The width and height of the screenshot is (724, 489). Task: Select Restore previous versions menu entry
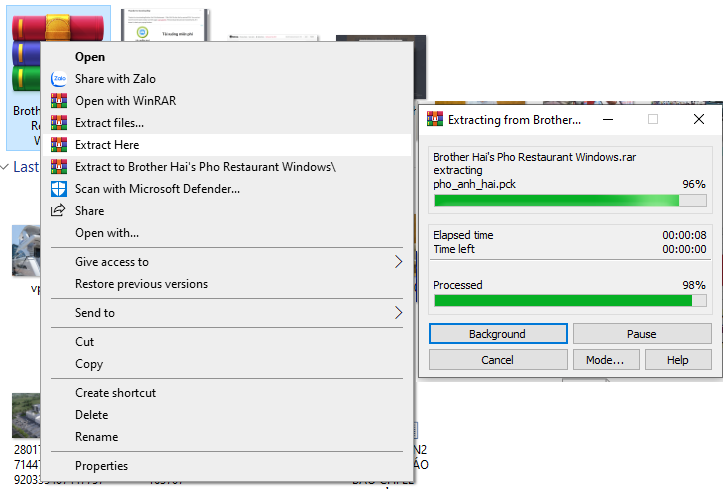[141, 284]
